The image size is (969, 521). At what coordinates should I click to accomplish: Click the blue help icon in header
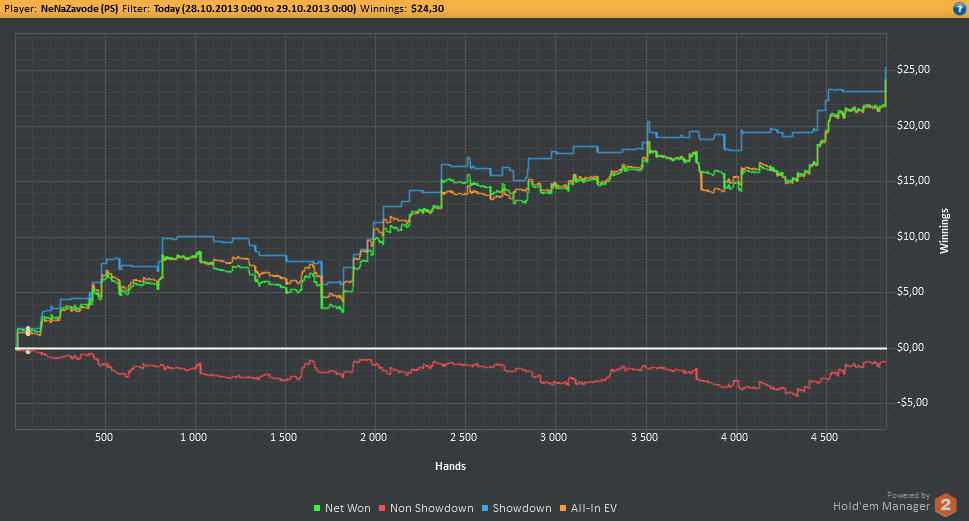coord(959,9)
